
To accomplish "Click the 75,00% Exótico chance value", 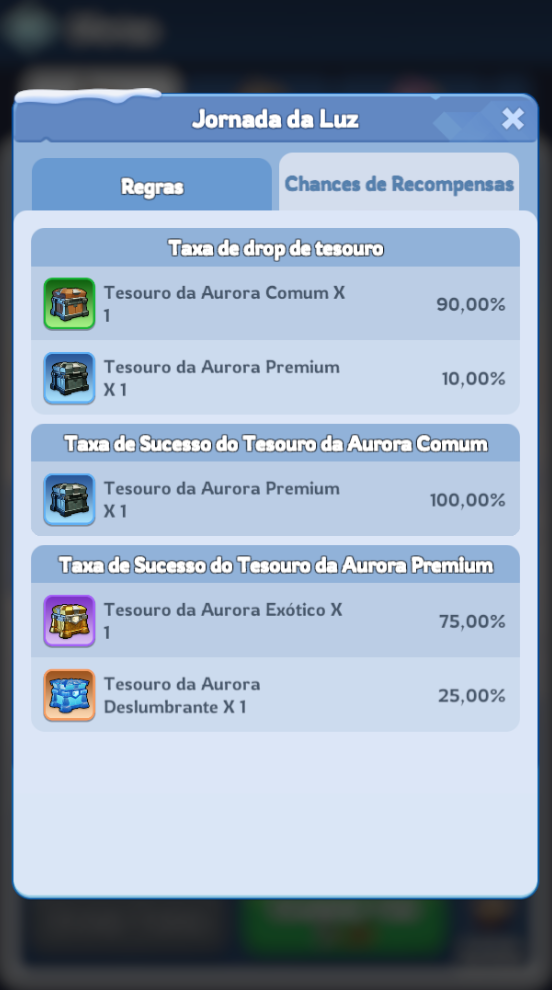I will 472,621.
